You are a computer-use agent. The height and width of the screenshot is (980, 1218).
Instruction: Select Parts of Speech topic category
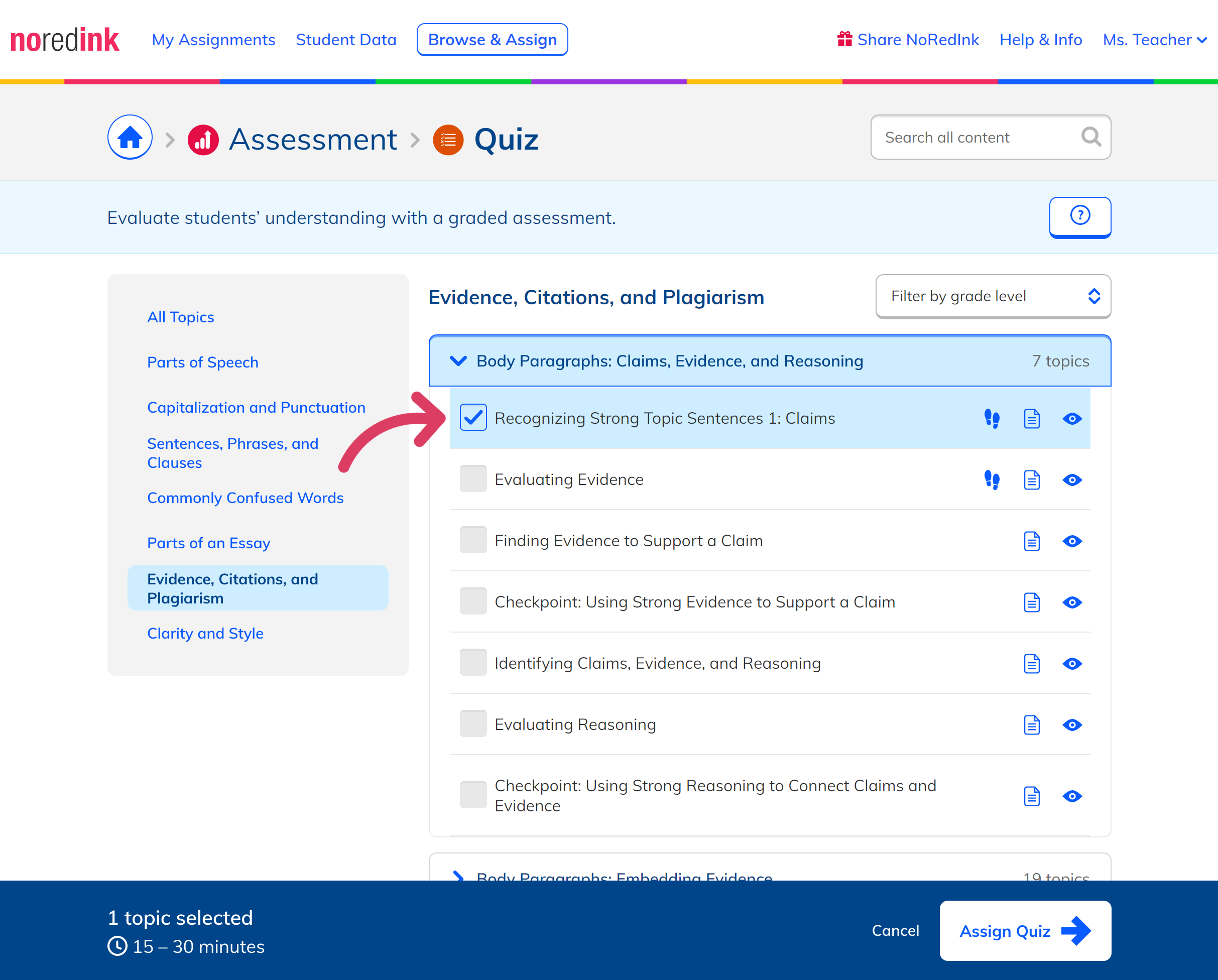[x=202, y=362]
